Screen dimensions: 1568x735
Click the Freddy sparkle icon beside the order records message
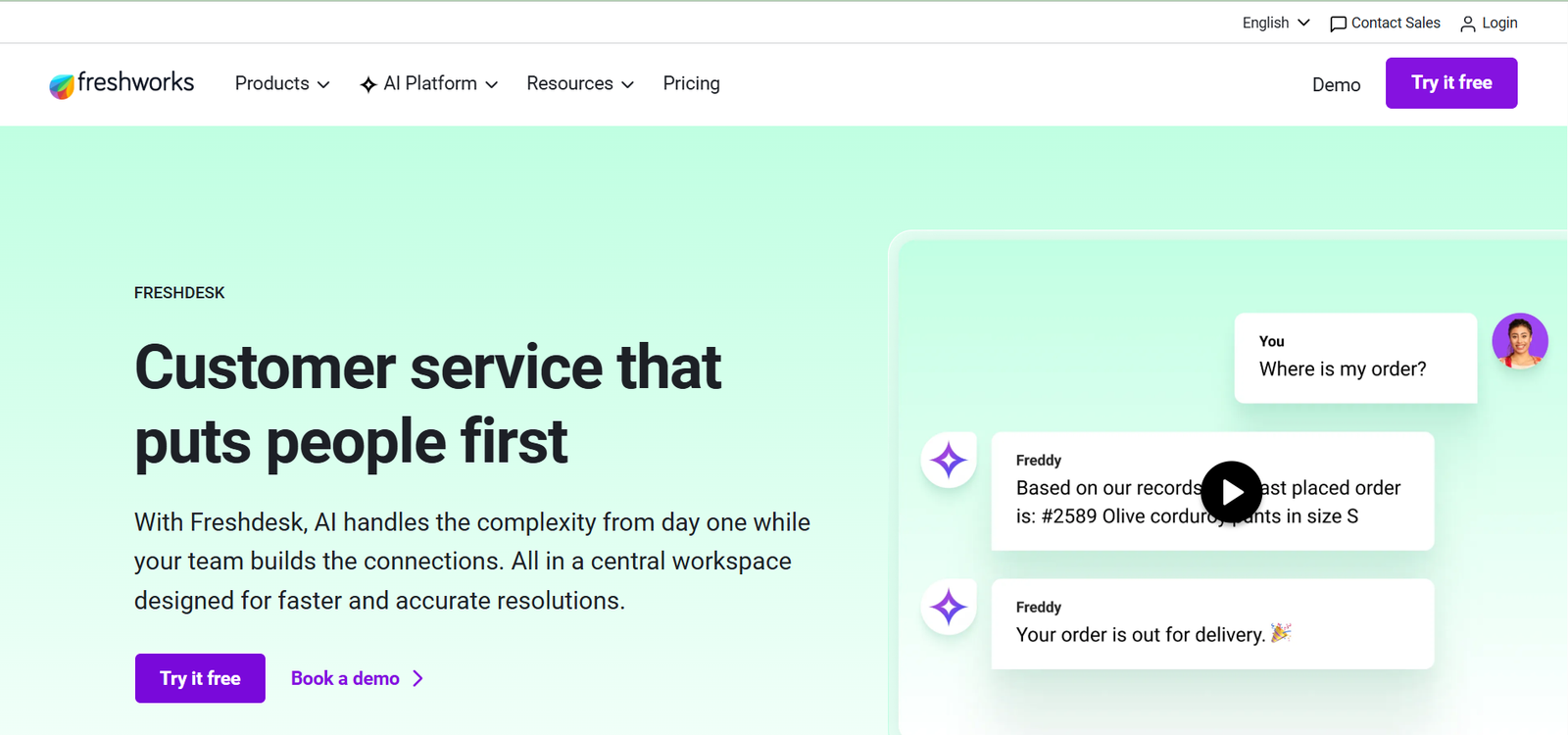[949, 460]
